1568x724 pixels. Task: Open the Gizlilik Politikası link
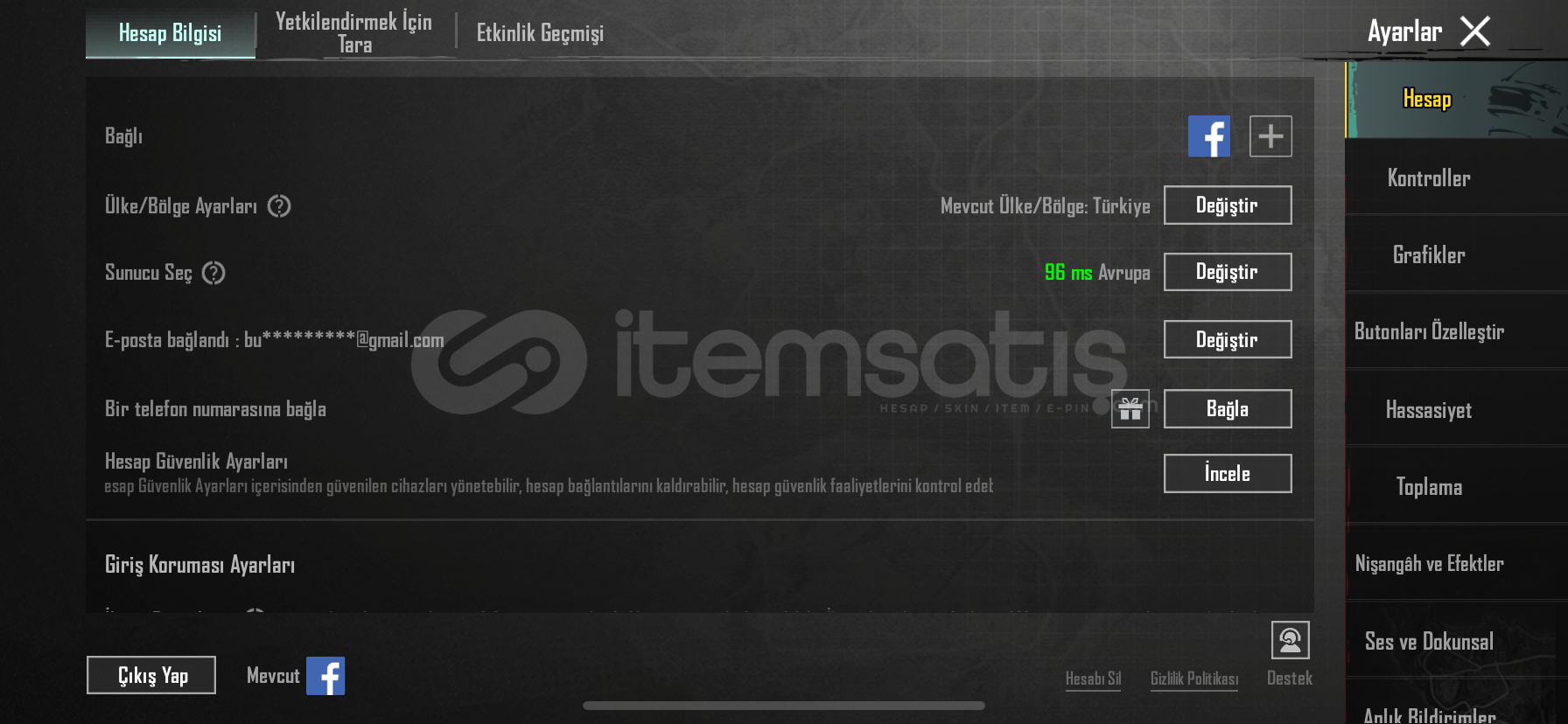[1194, 679]
